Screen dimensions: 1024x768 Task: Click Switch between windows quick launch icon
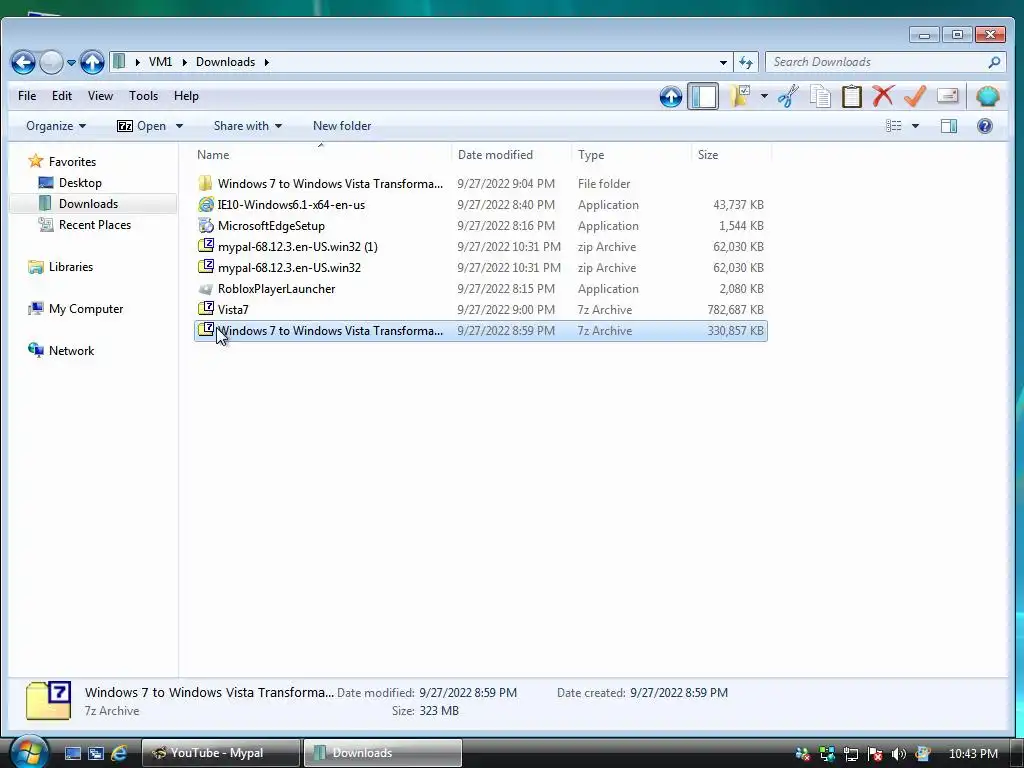[x=96, y=753]
